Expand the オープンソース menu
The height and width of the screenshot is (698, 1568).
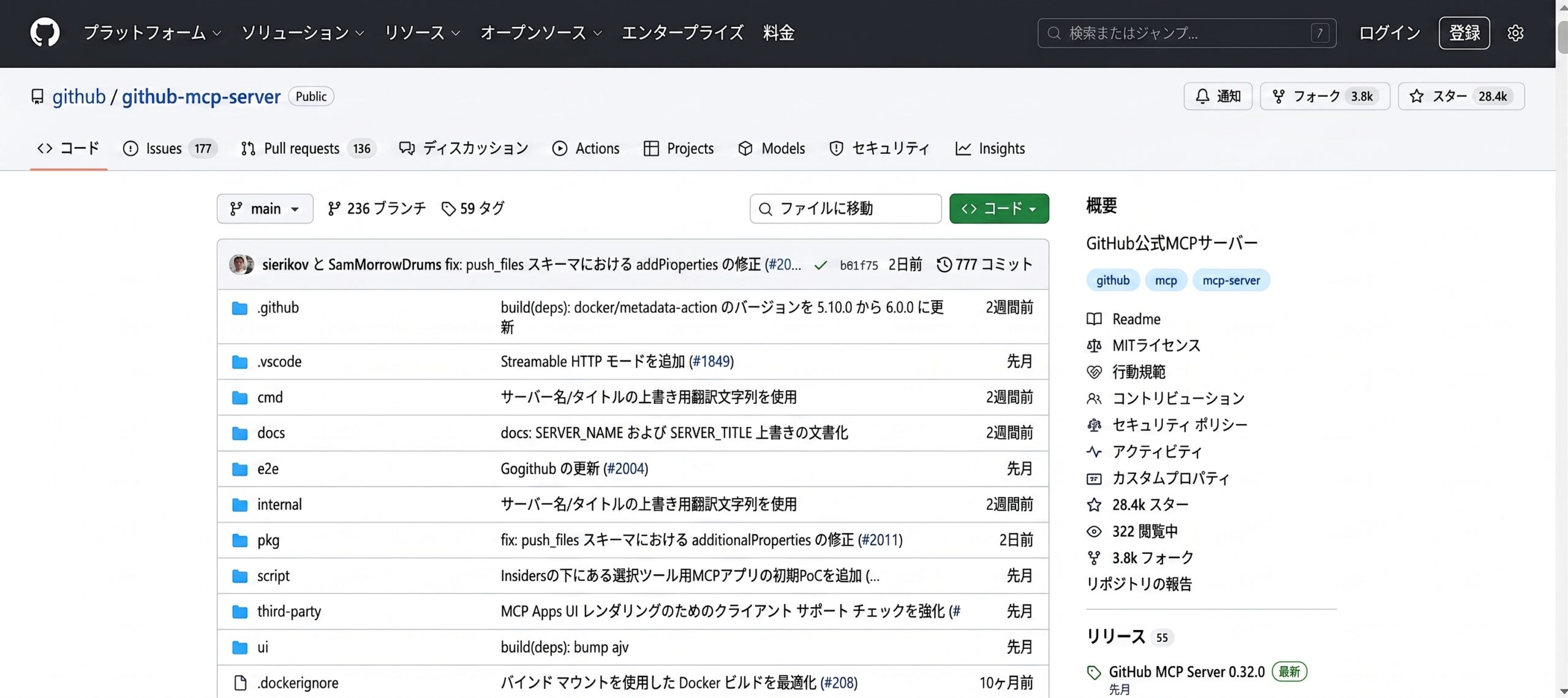point(541,32)
